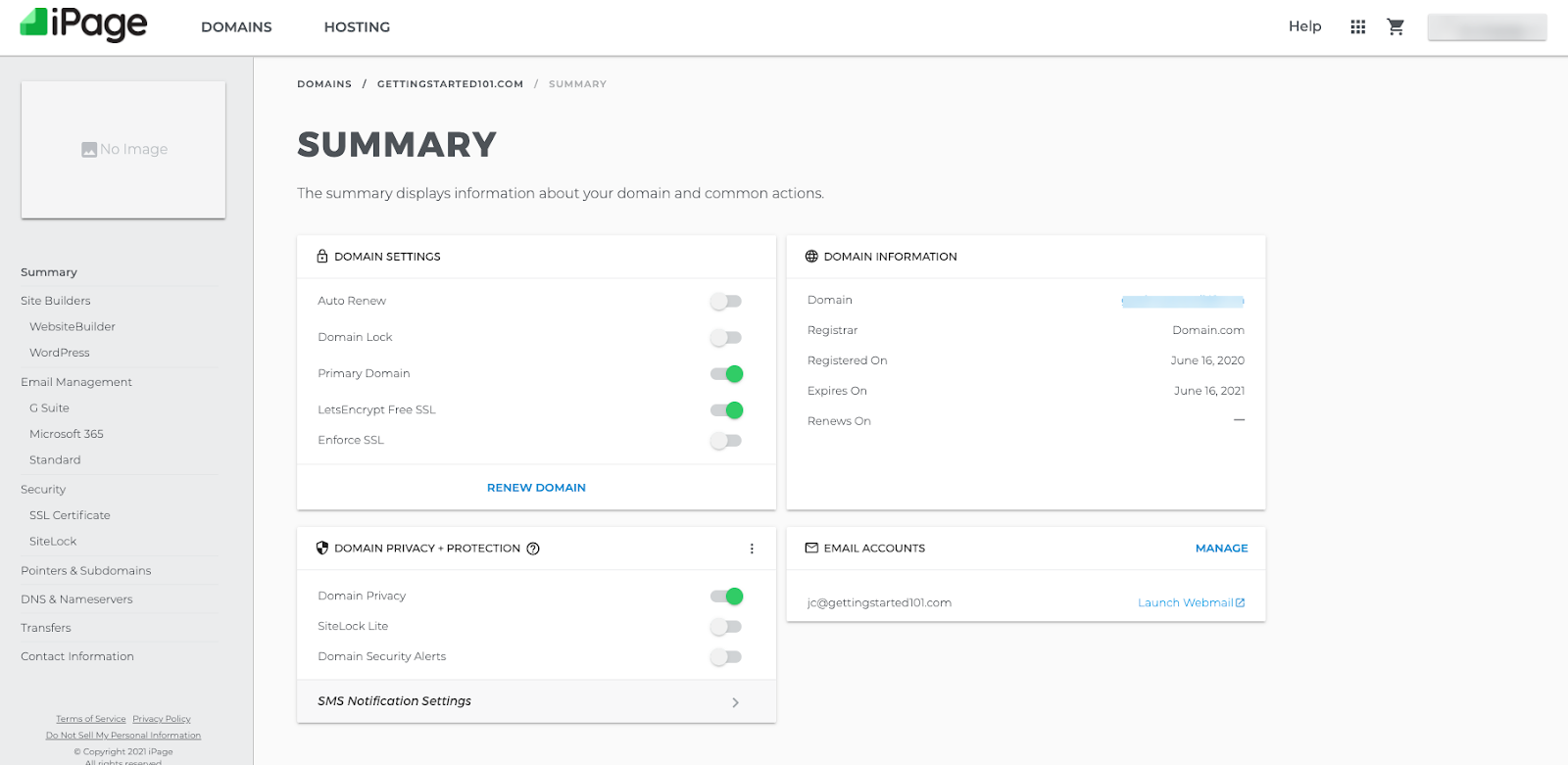Go to GETTINGSTARTED101.COM breadcrumb
The width and height of the screenshot is (1568, 765).
[450, 84]
